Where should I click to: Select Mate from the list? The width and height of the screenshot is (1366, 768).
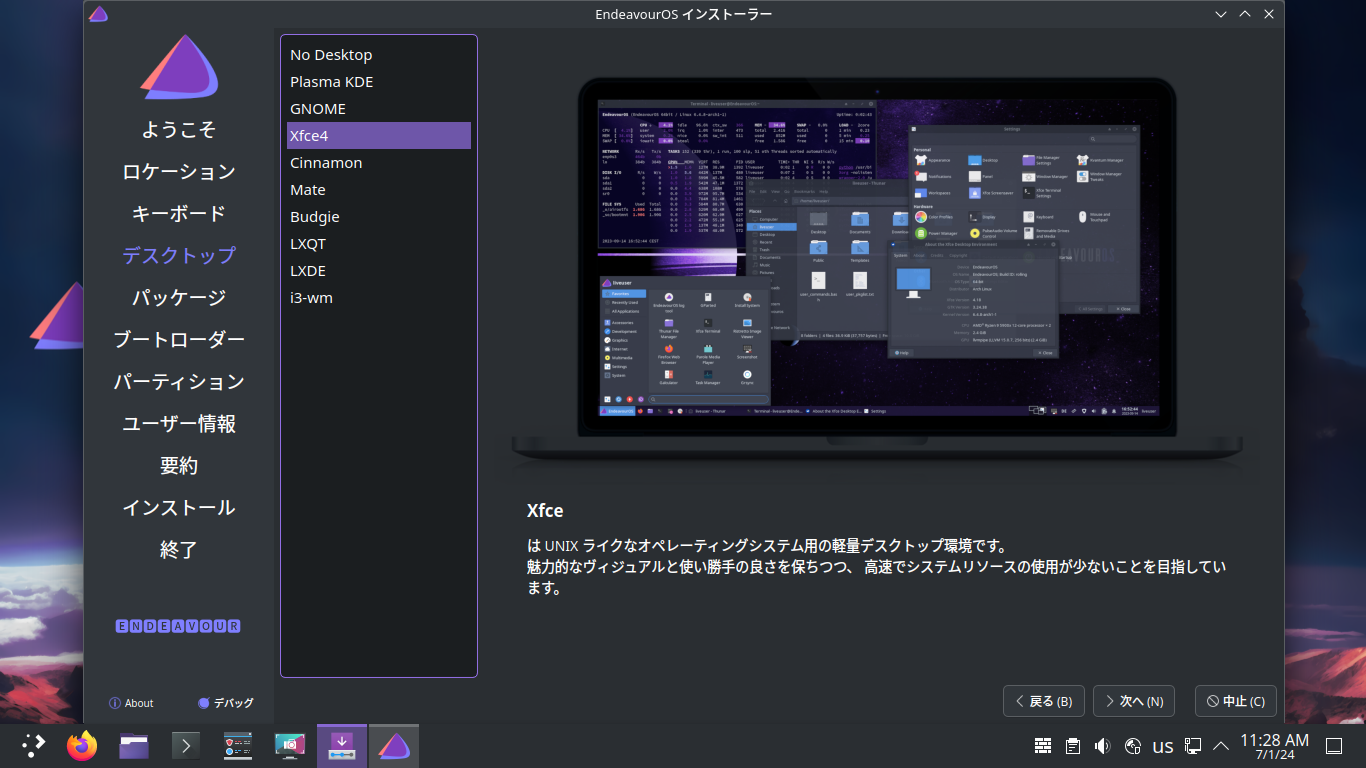(x=379, y=190)
